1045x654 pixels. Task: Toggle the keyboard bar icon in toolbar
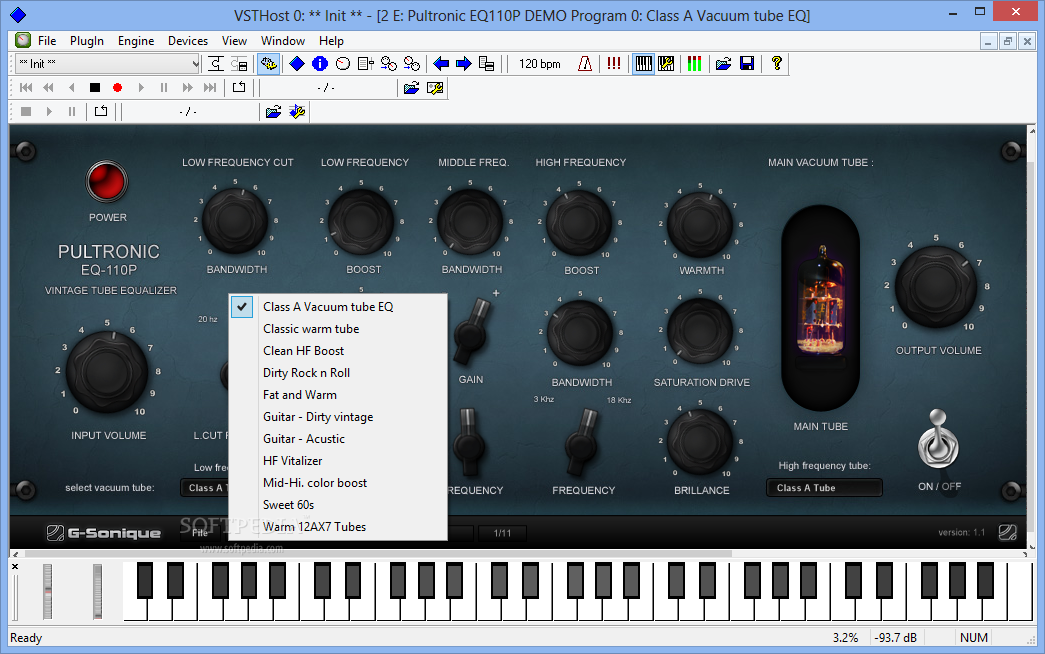[x=643, y=63]
